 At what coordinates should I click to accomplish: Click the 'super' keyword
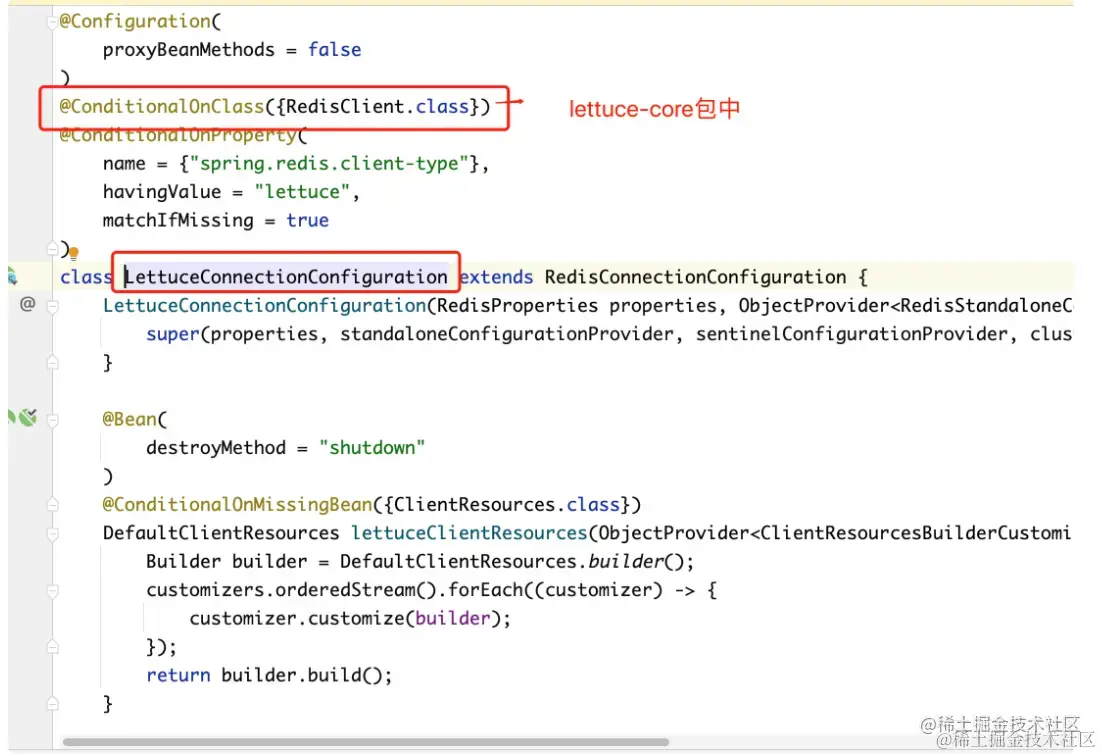pos(172,334)
